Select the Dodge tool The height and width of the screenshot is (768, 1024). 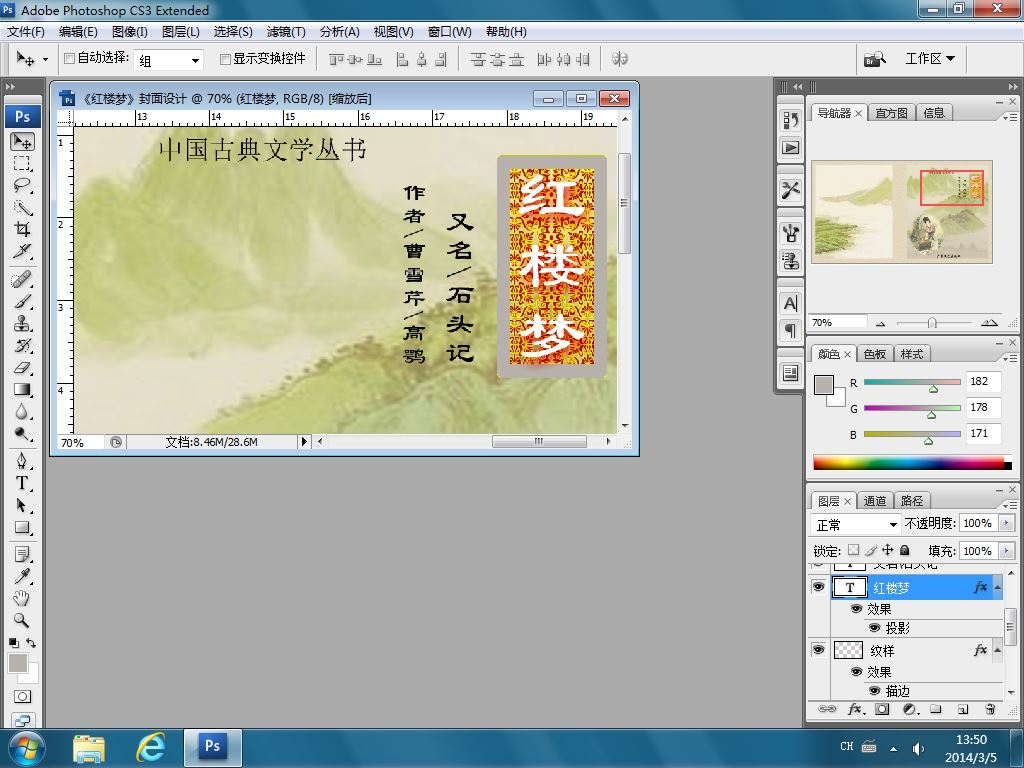(22, 434)
